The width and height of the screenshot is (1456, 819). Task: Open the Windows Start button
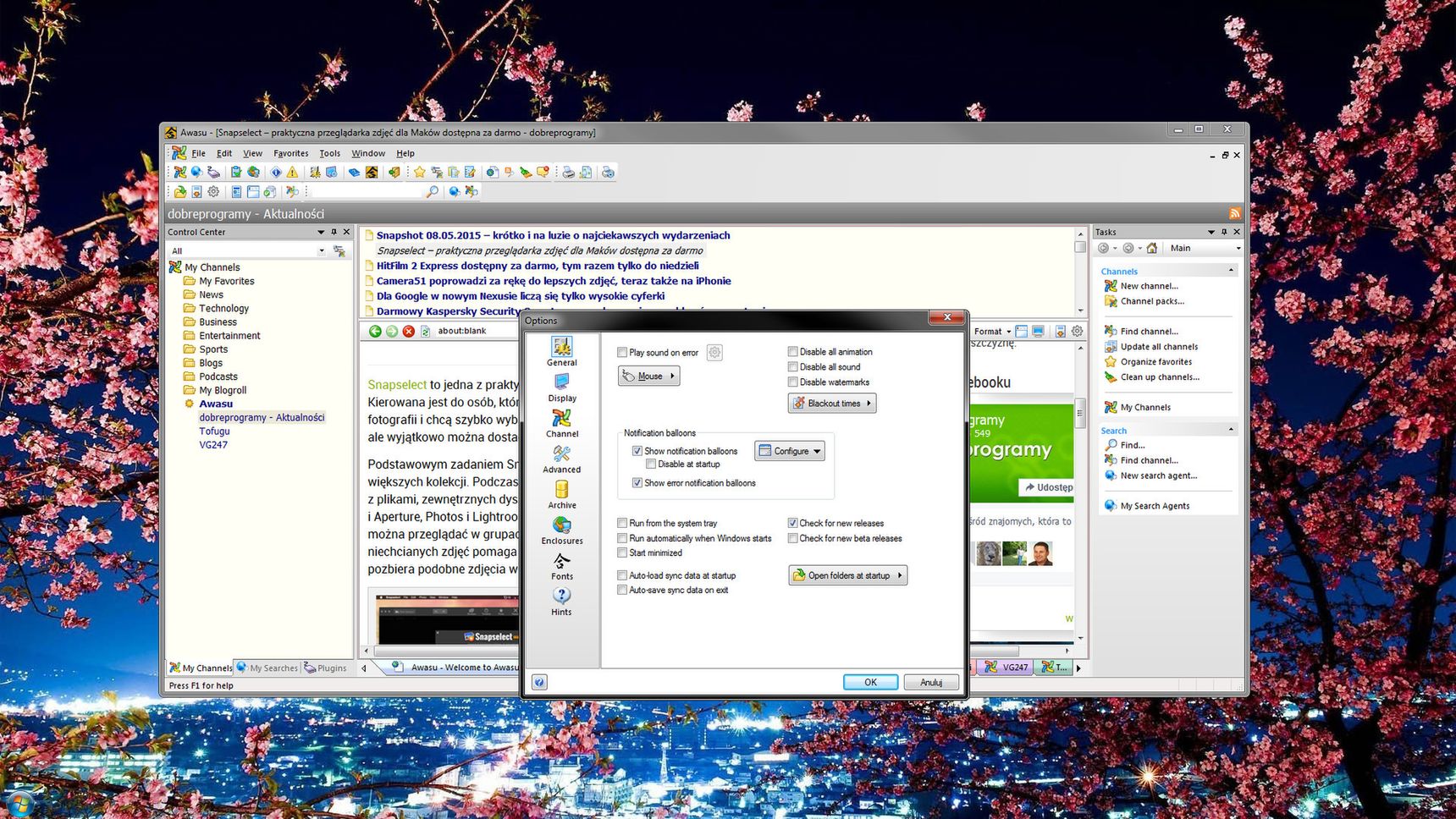coord(19,803)
